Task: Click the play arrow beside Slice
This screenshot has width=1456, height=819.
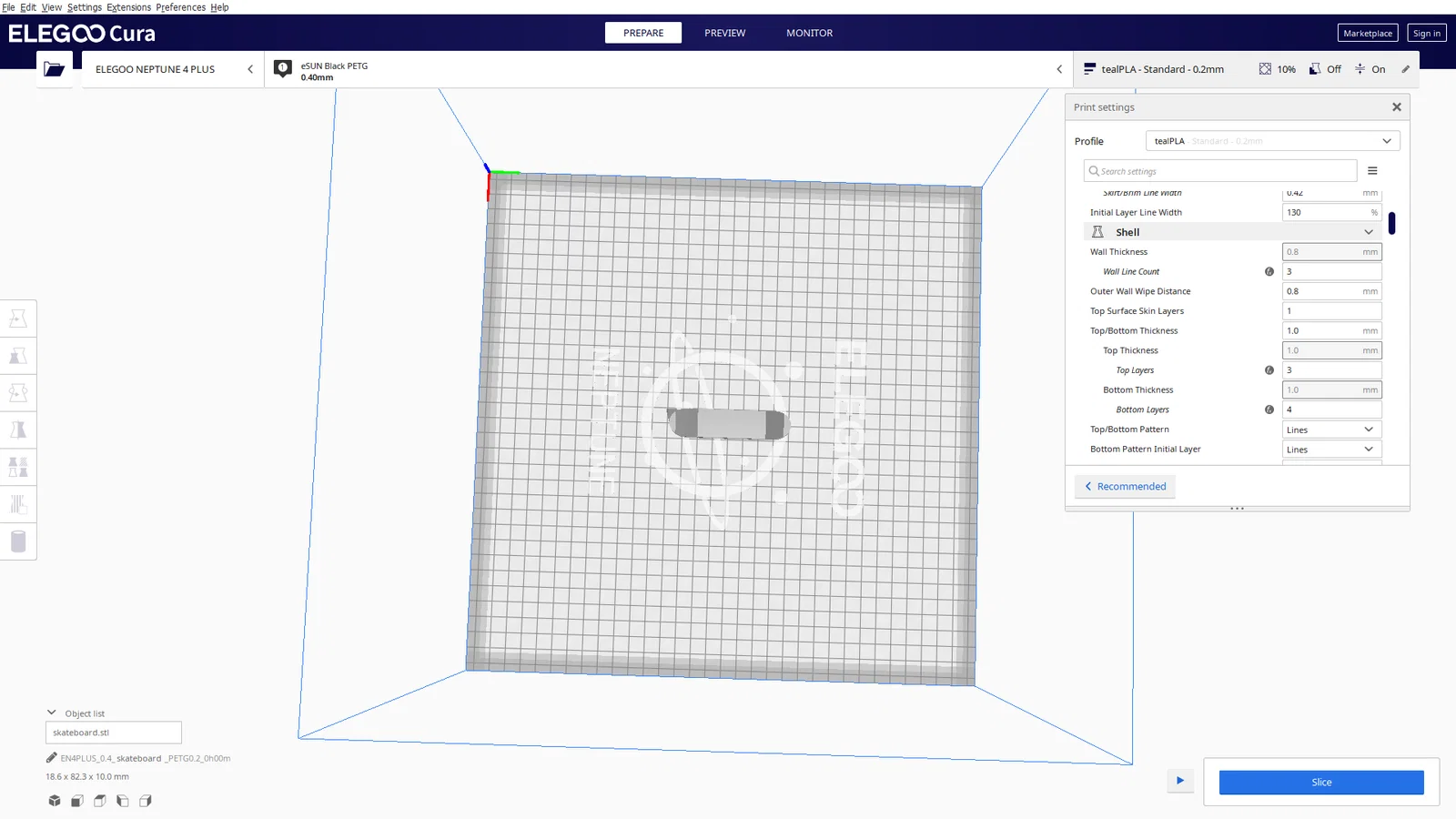Action: pyautogui.click(x=1180, y=781)
